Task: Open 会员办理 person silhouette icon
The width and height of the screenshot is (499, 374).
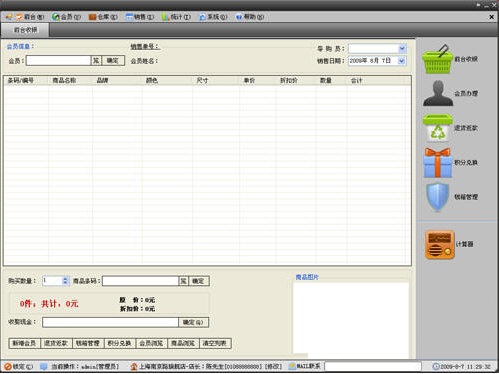Action: pyautogui.click(x=438, y=93)
